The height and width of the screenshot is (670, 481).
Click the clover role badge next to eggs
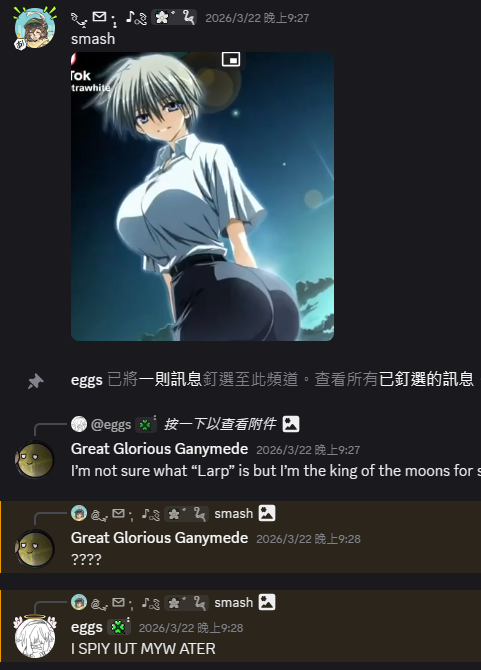point(118,627)
